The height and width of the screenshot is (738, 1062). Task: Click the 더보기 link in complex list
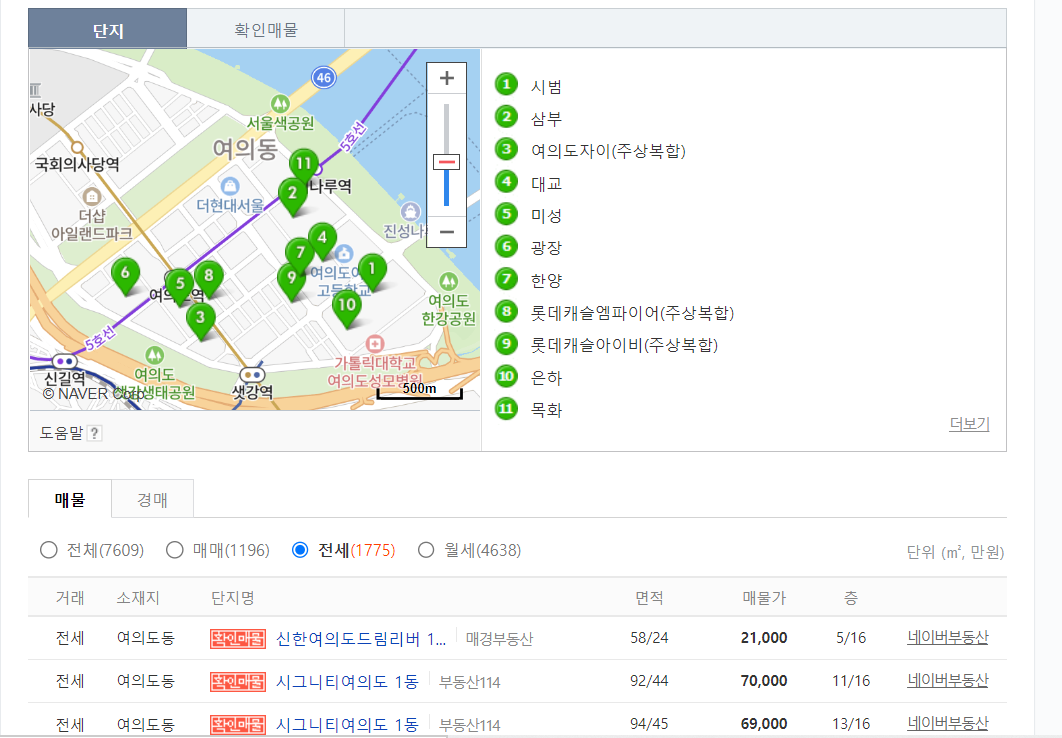pyautogui.click(x=969, y=425)
